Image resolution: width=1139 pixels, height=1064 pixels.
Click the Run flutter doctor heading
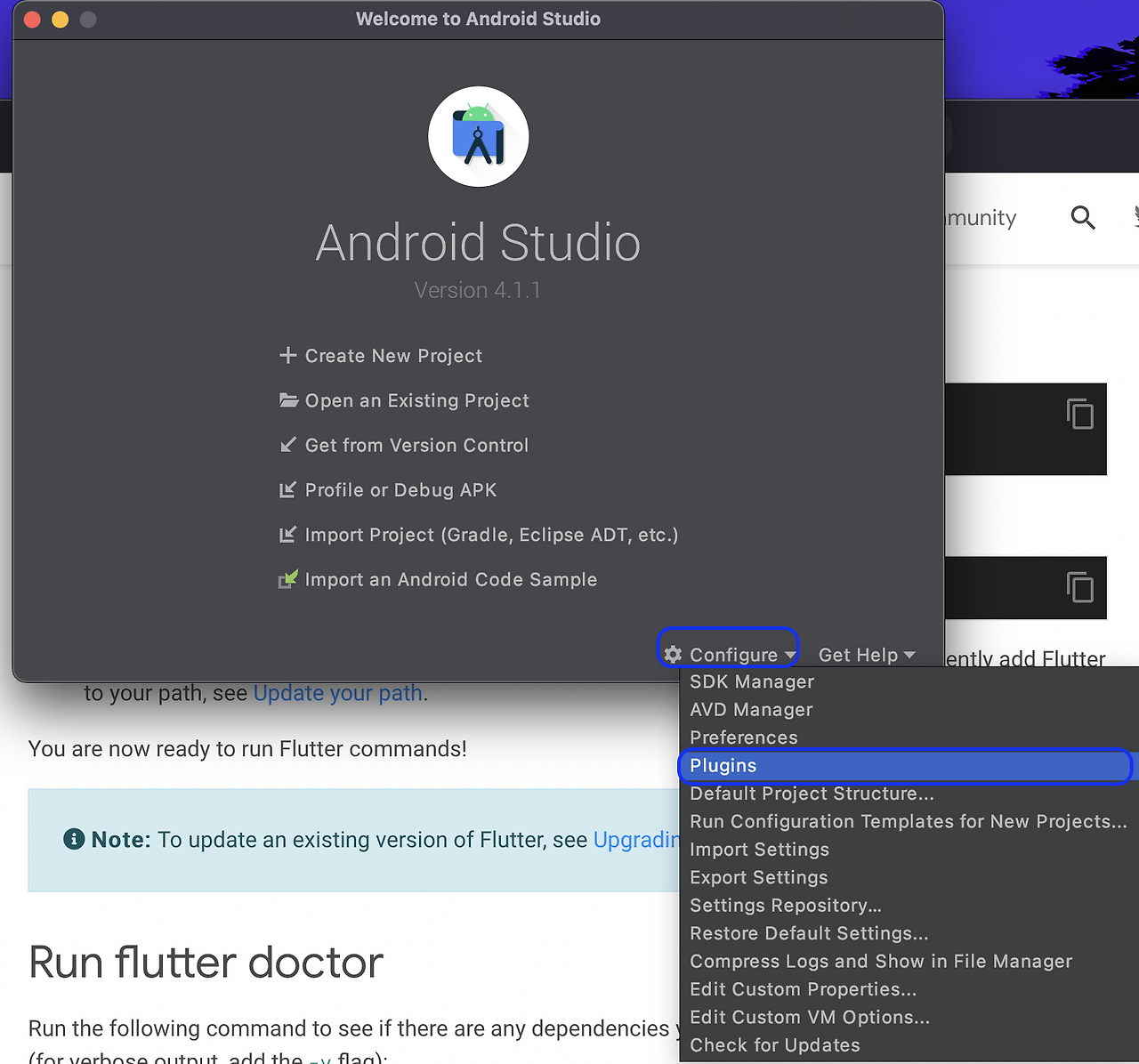click(x=206, y=963)
